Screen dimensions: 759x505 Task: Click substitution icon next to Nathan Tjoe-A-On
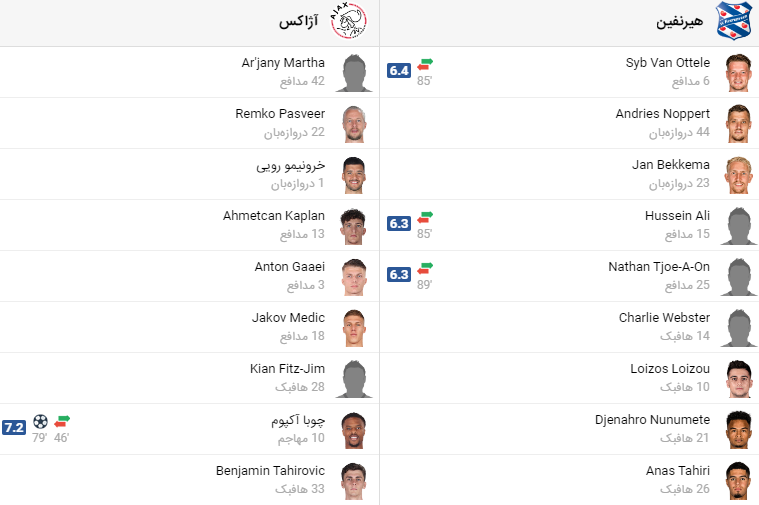pos(425,268)
